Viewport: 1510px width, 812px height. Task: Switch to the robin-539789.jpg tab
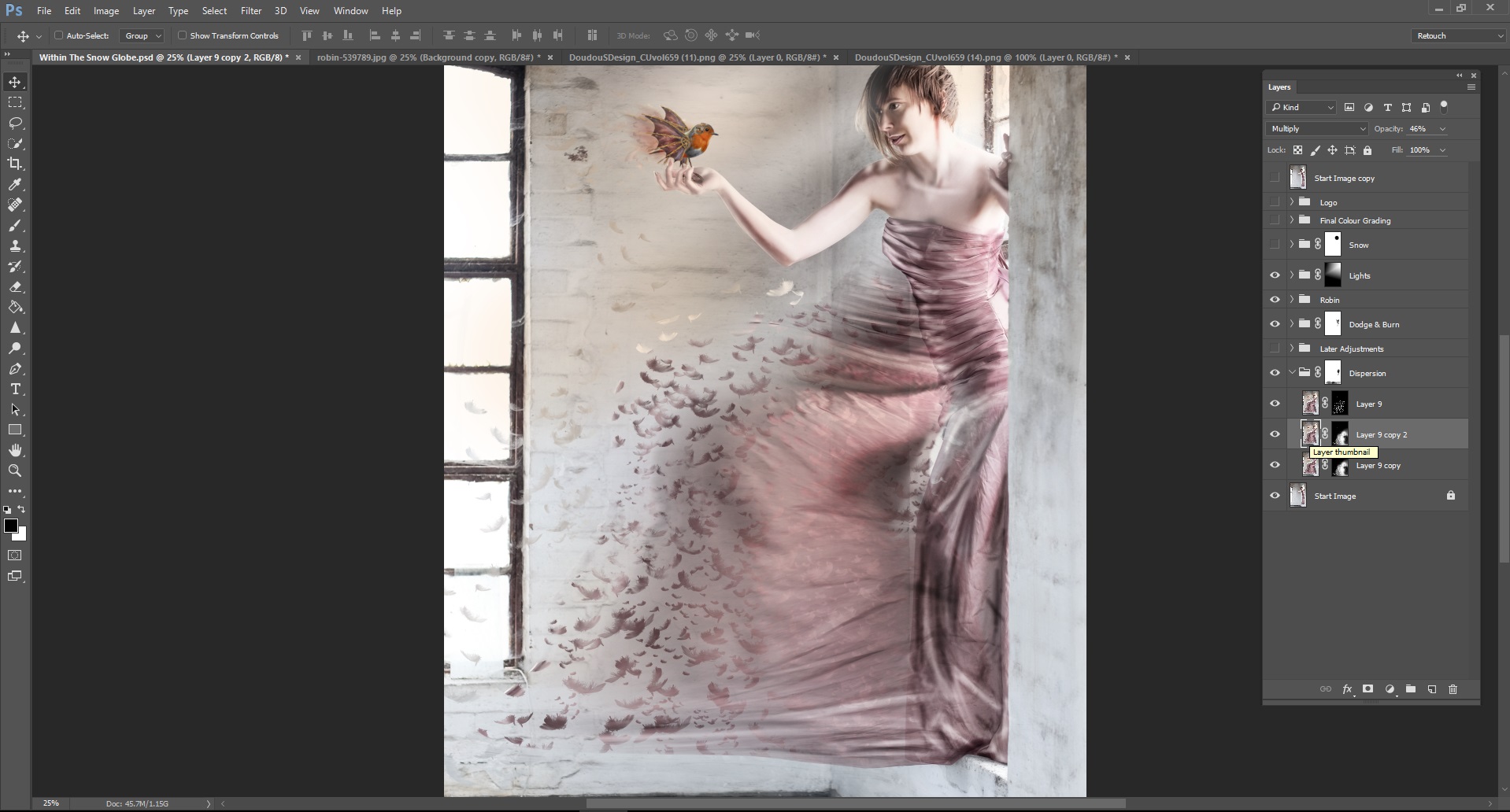(x=425, y=57)
